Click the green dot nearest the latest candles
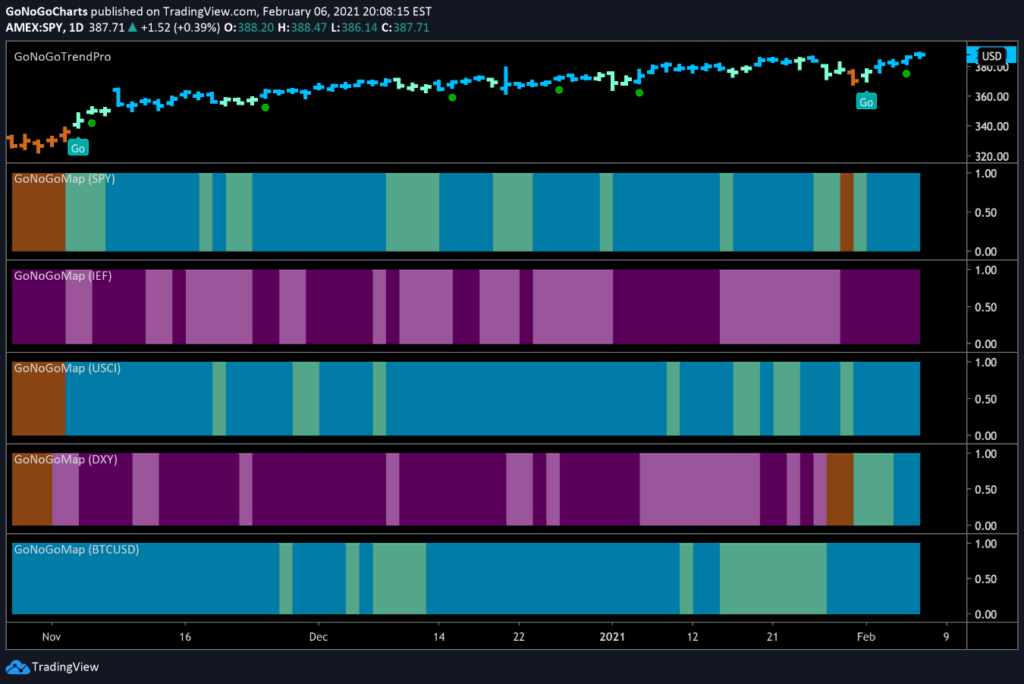1024x684 pixels. pyautogui.click(x=906, y=74)
